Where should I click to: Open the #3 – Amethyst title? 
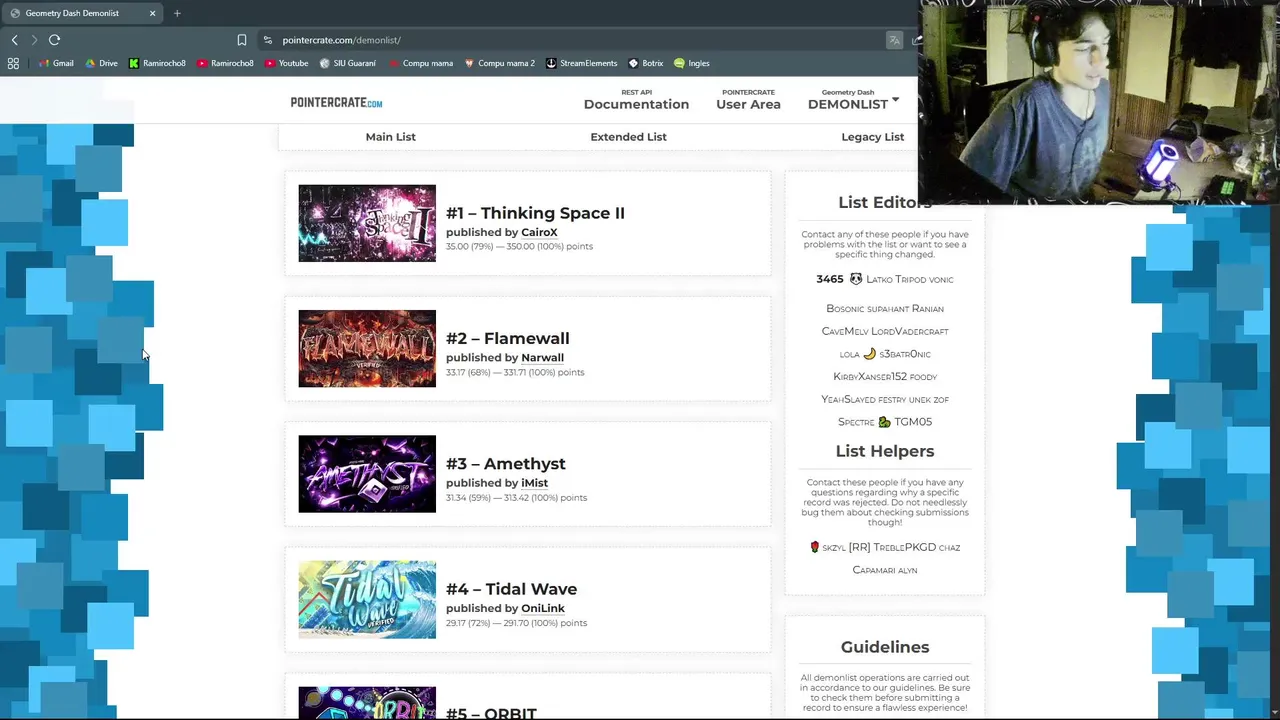click(x=506, y=464)
